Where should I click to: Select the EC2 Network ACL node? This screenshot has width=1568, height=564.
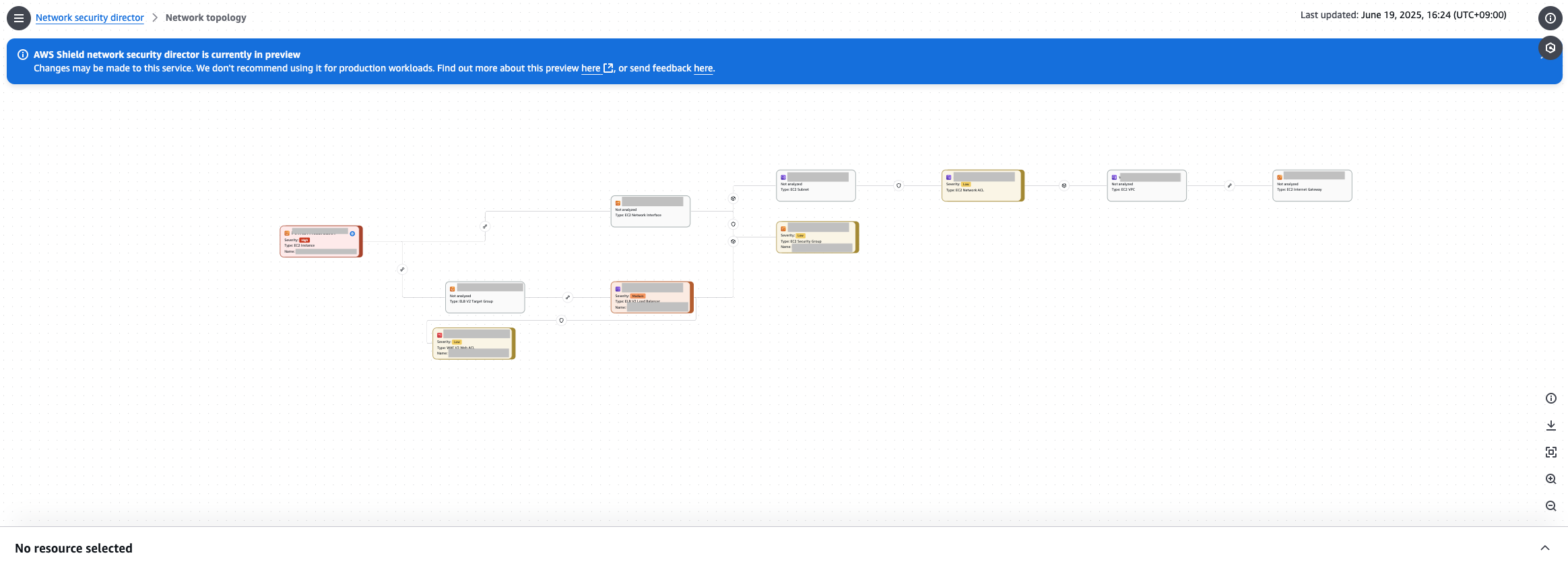click(x=983, y=185)
